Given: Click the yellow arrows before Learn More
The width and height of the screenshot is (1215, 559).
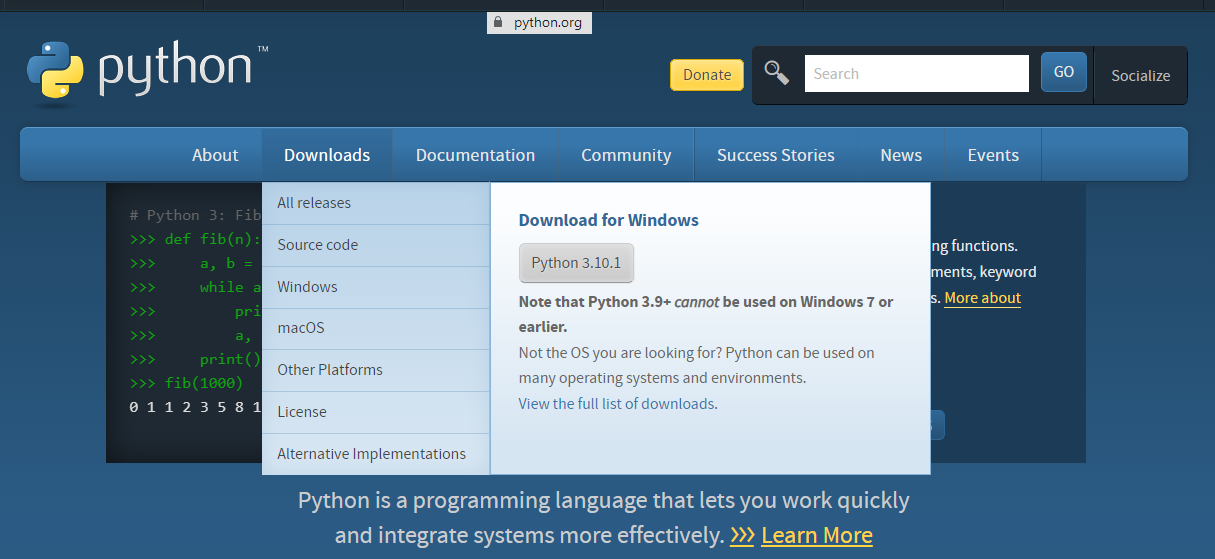Looking at the screenshot, I should click(x=742, y=536).
